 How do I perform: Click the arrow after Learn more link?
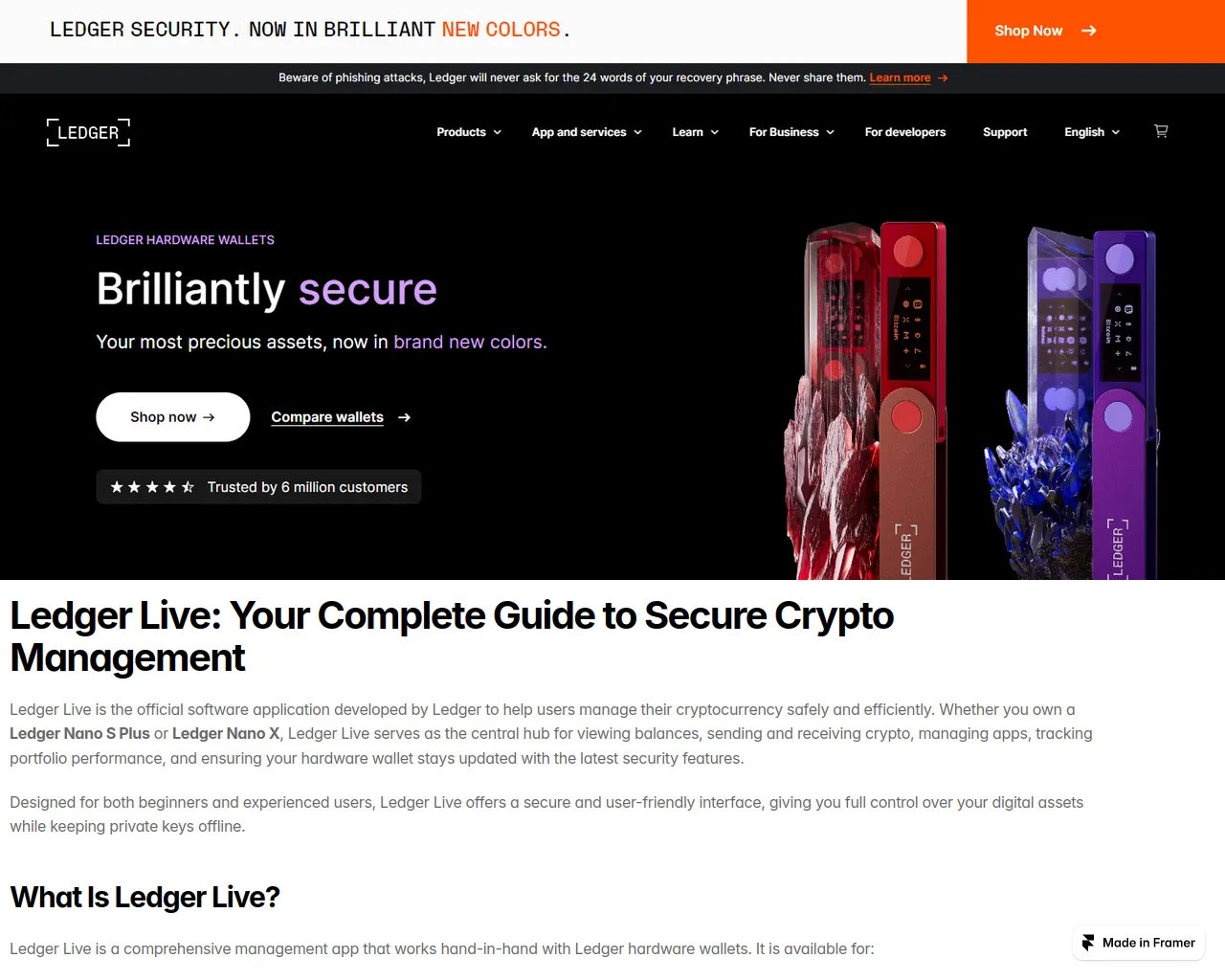pyautogui.click(x=943, y=78)
